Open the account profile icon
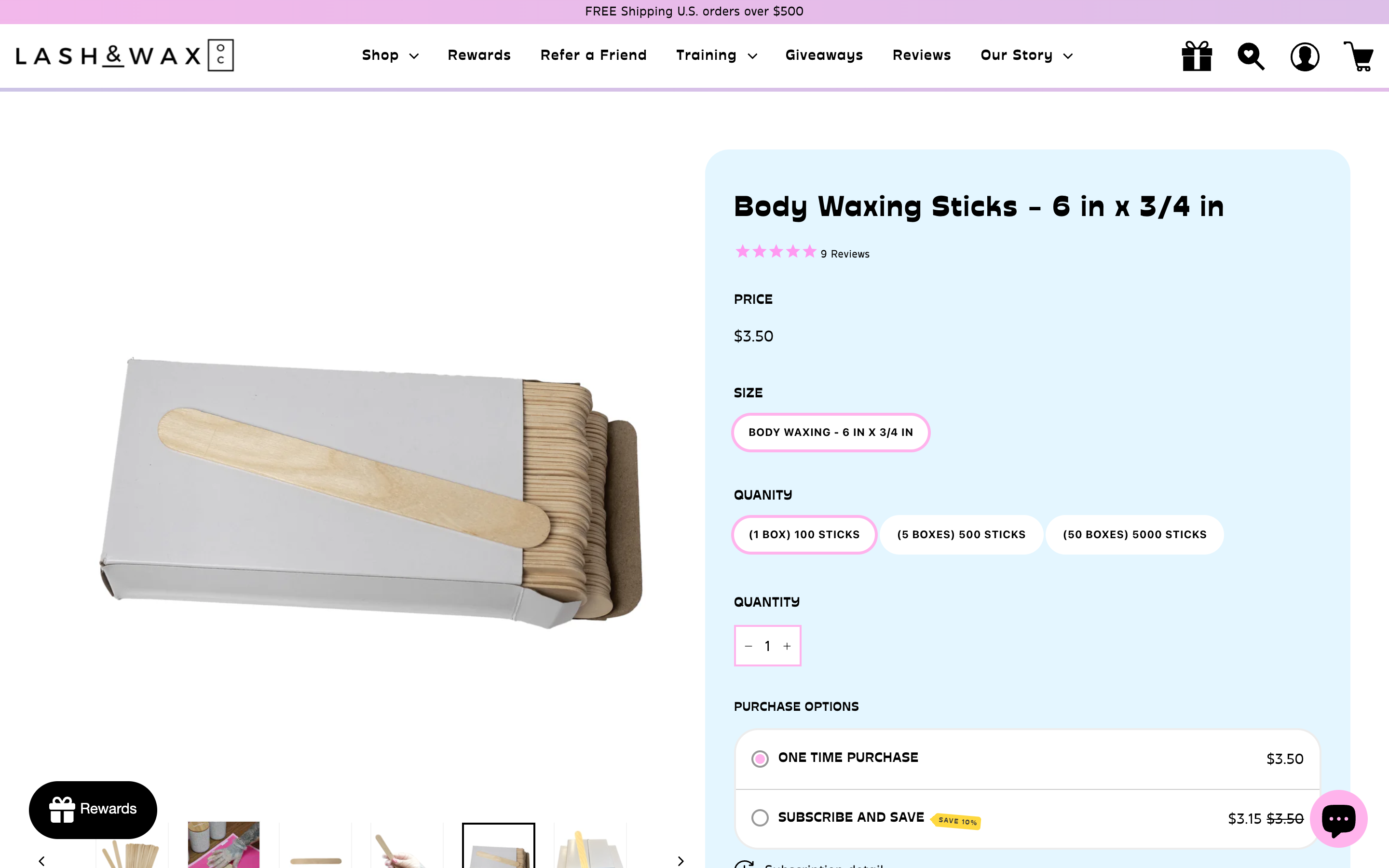Screen dimensions: 1389x868 coord(1304,57)
